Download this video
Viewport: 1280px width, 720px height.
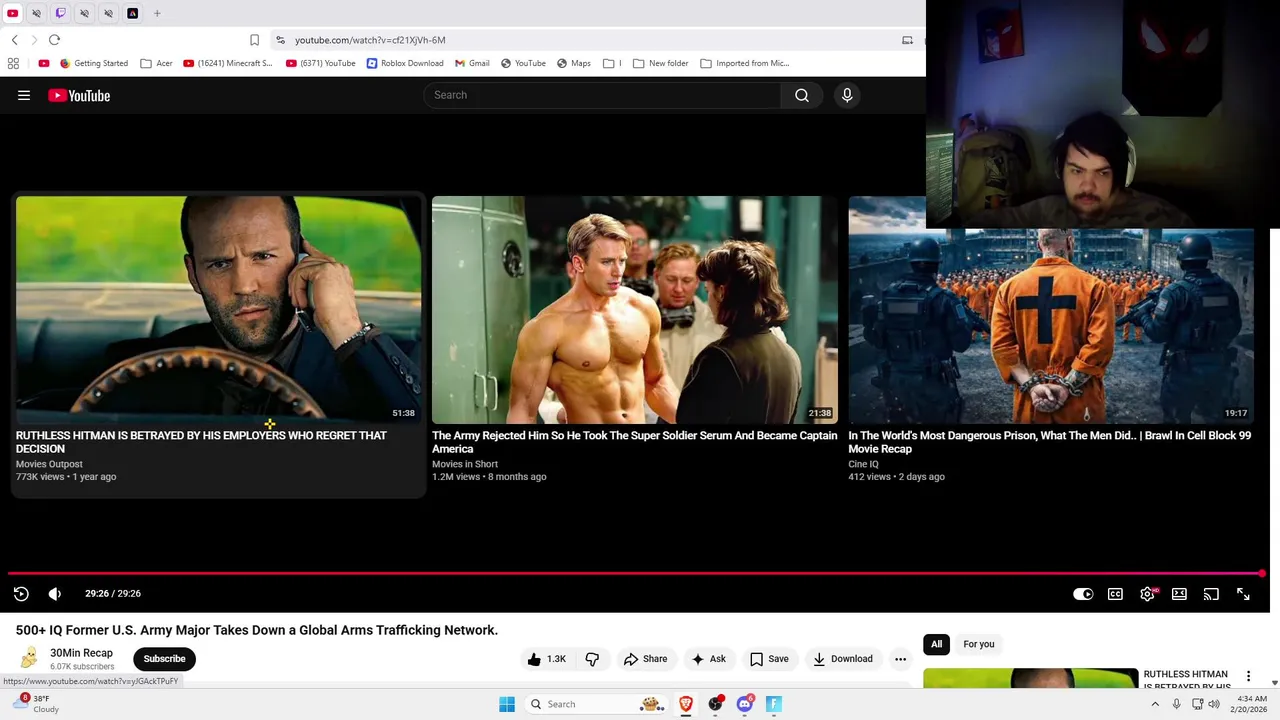point(842,659)
